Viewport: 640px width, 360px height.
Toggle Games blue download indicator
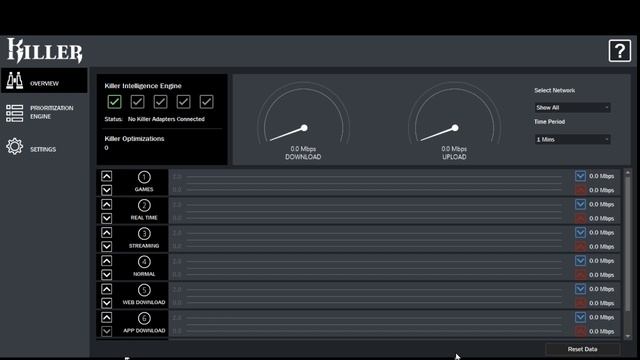[x=580, y=176]
